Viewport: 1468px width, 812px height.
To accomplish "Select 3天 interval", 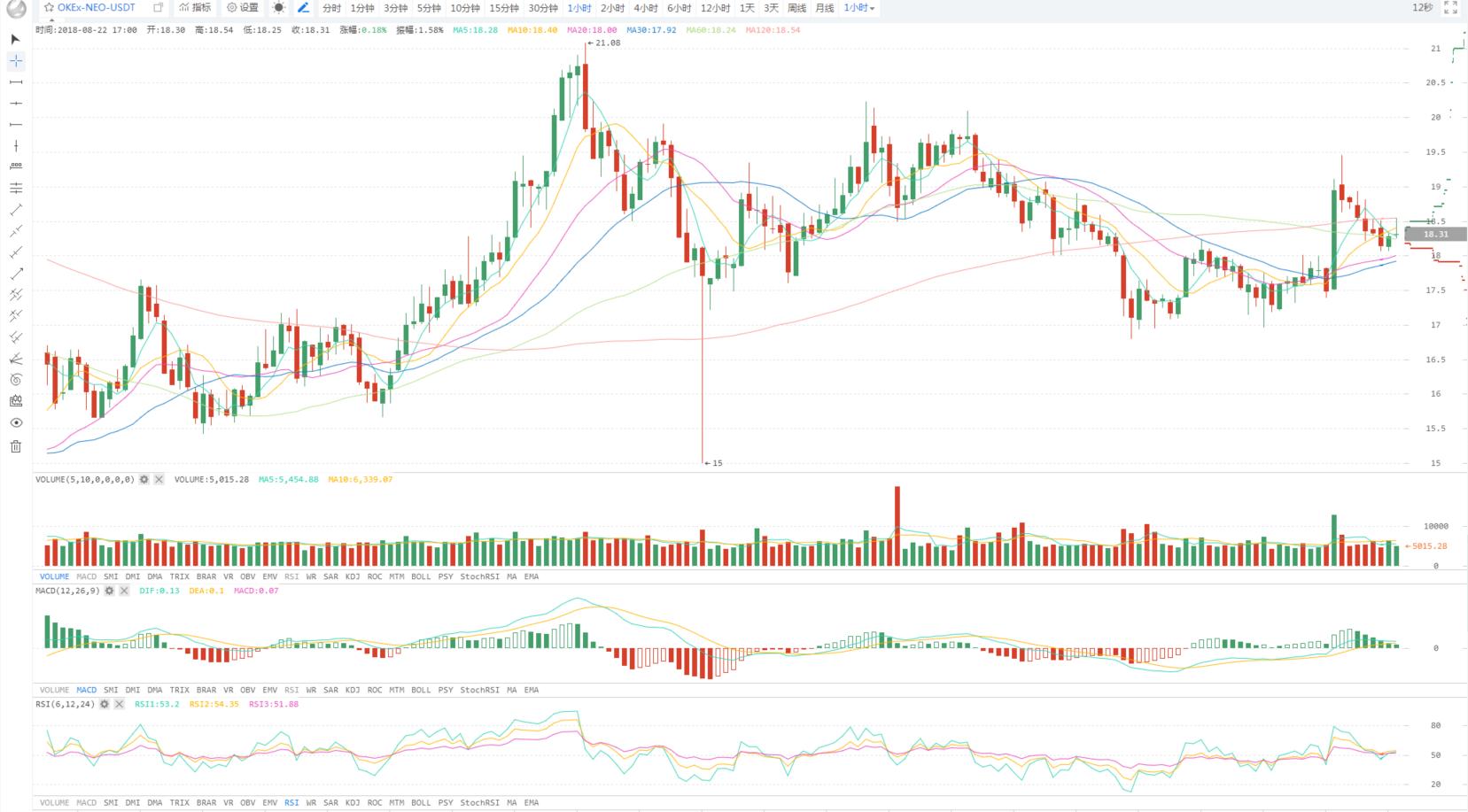I will pyautogui.click(x=772, y=8).
